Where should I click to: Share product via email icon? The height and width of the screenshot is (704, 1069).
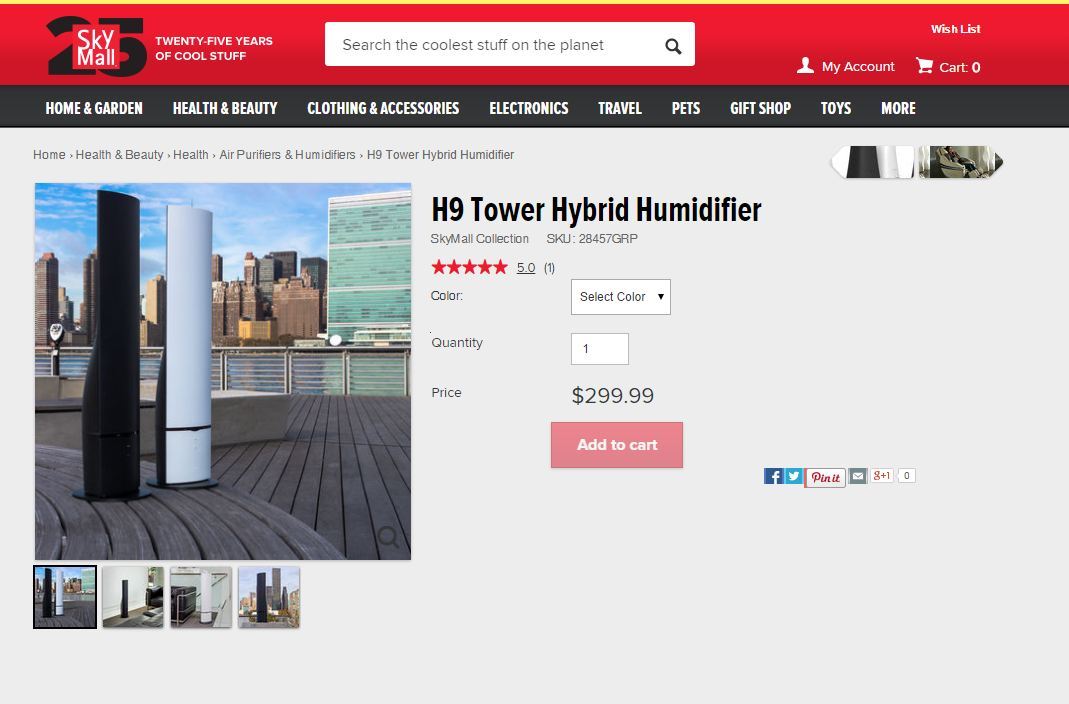coord(858,476)
